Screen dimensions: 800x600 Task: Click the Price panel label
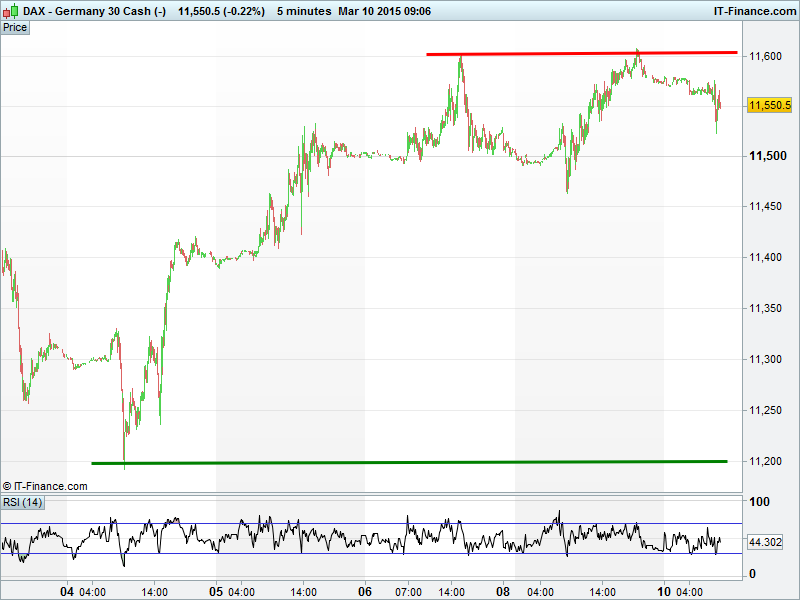click(x=15, y=27)
